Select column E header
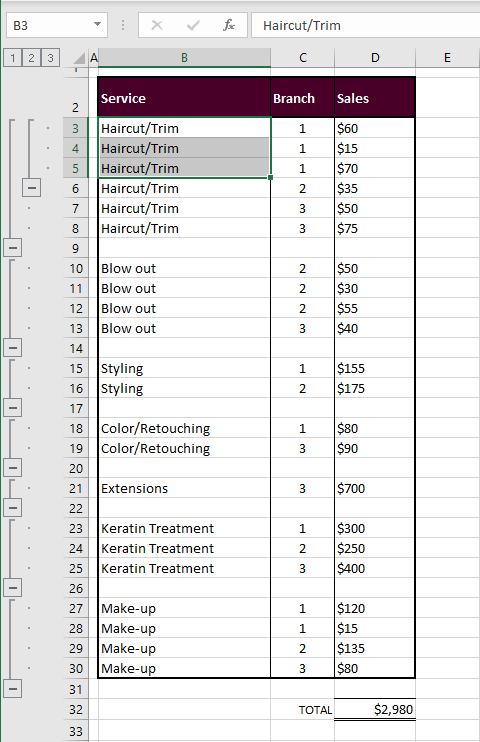Image resolution: width=480 pixels, height=742 pixels. coord(447,58)
